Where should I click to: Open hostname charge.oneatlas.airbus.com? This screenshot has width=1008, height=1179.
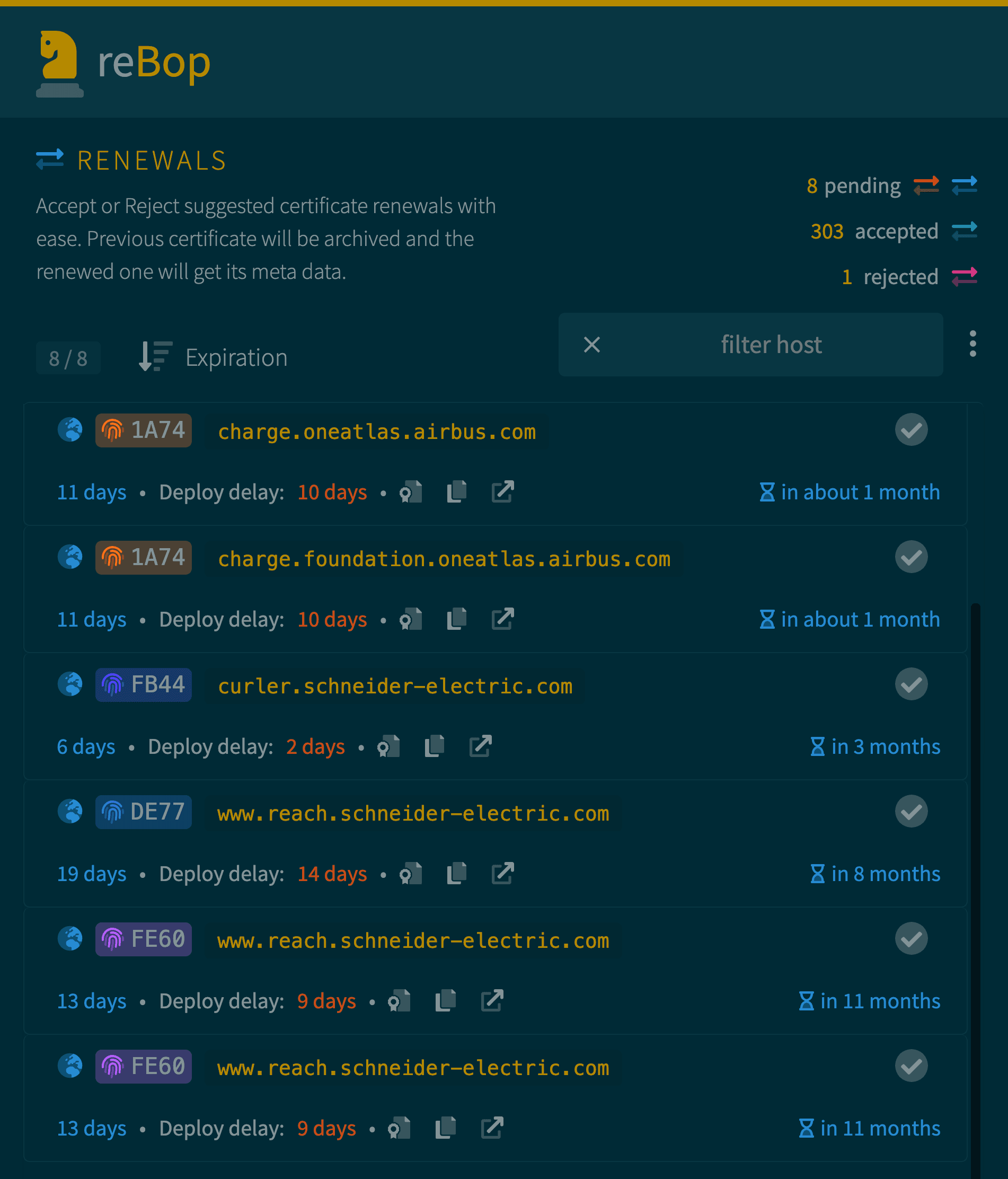377,432
